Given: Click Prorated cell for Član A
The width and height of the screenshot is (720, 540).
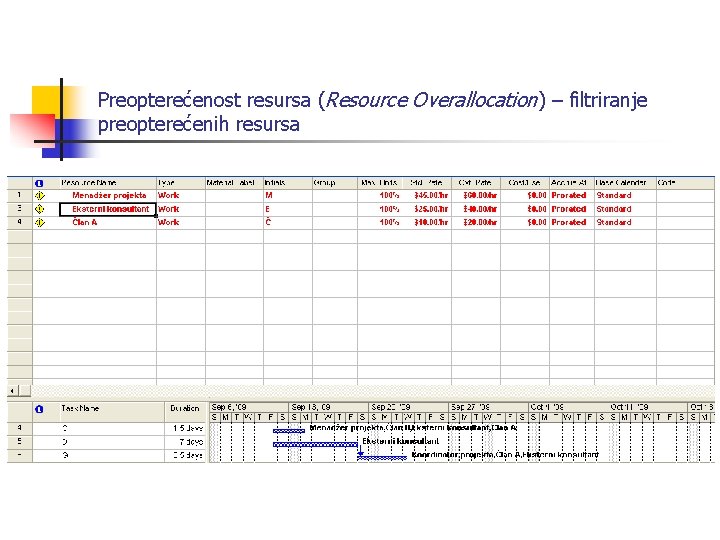Looking at the screenshot, I should click(572, 223).
